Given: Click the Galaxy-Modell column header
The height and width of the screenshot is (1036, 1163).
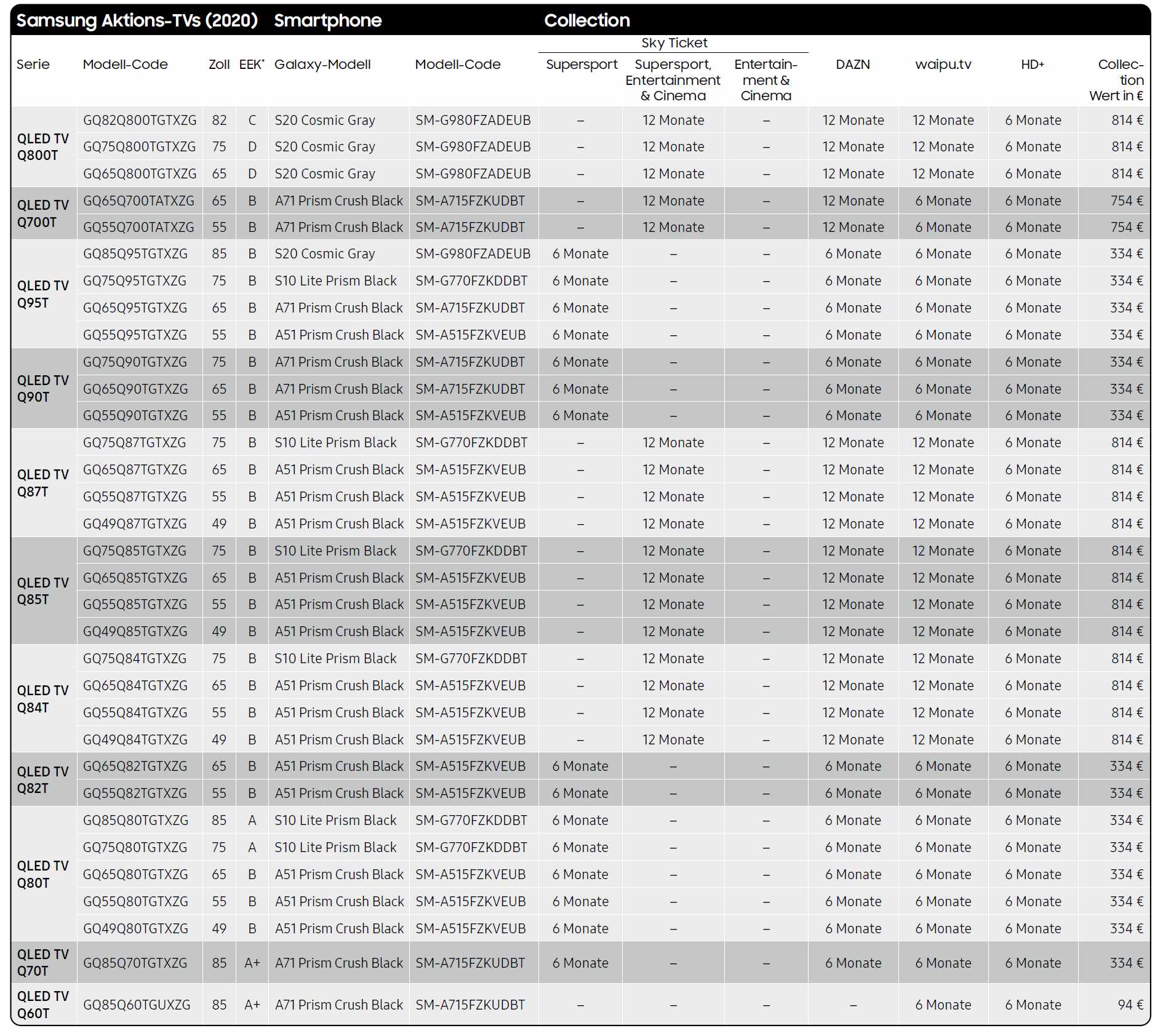Looking at the screenshot, I should [322, 65].
